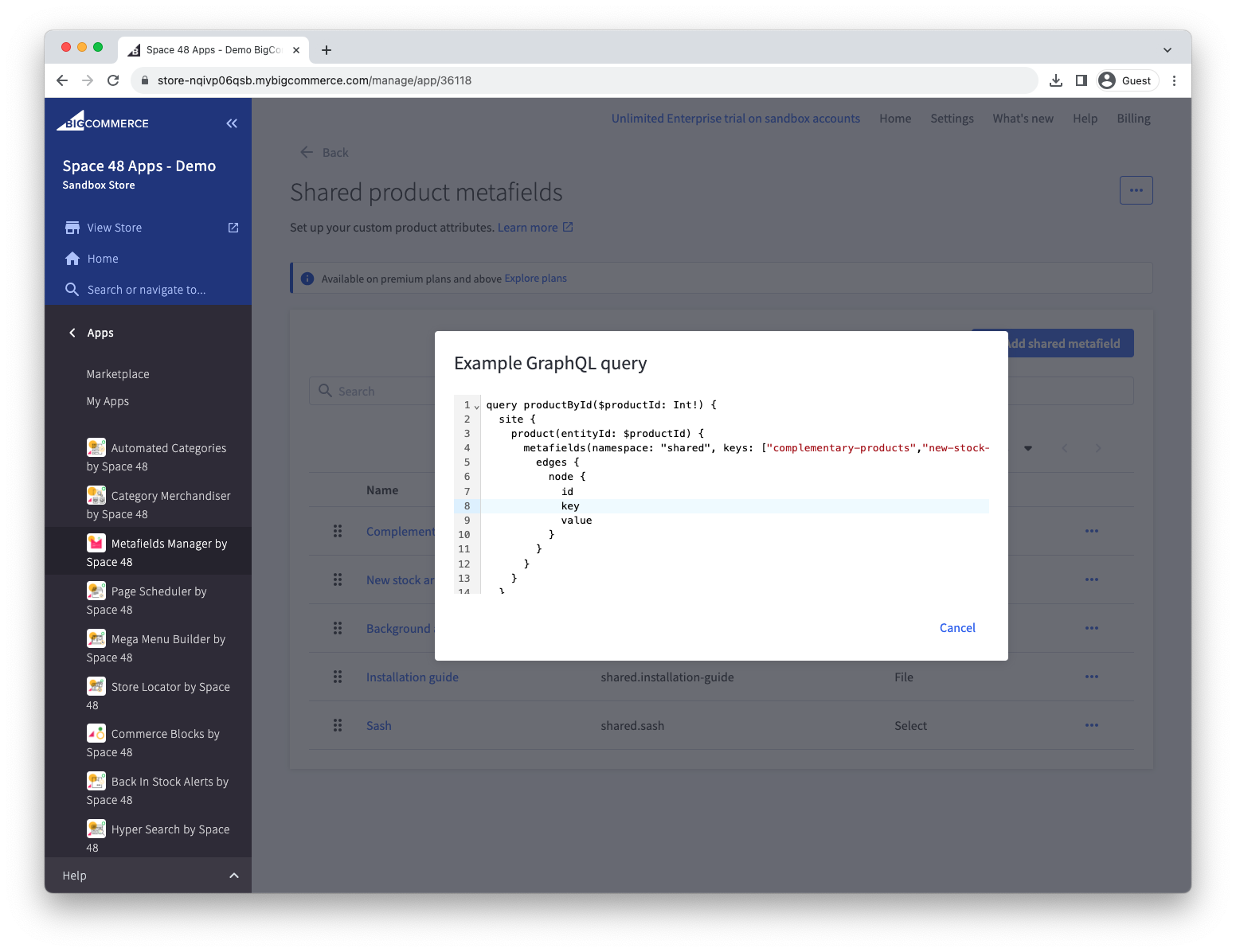
Task: Fold line 1 of the GraphQL code
Action: (x=476, y=407)
